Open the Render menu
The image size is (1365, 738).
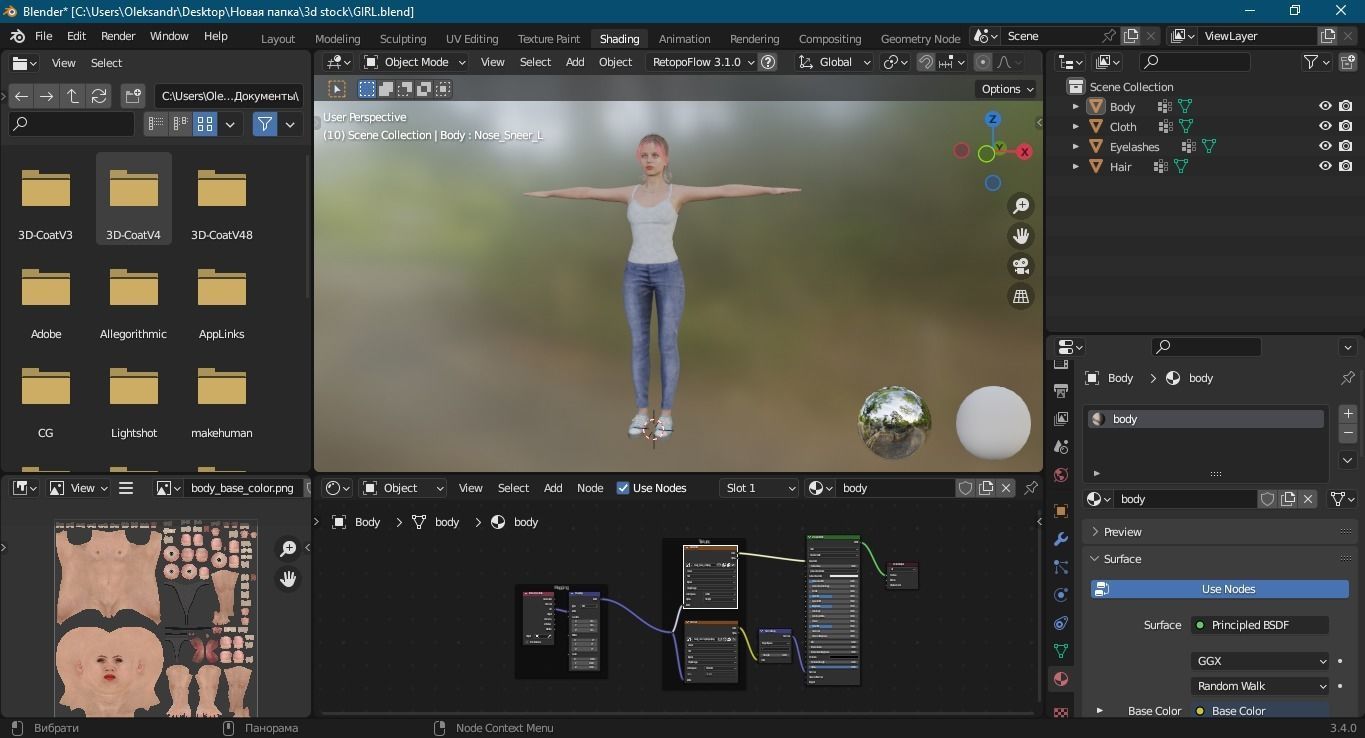click(118, 36)
